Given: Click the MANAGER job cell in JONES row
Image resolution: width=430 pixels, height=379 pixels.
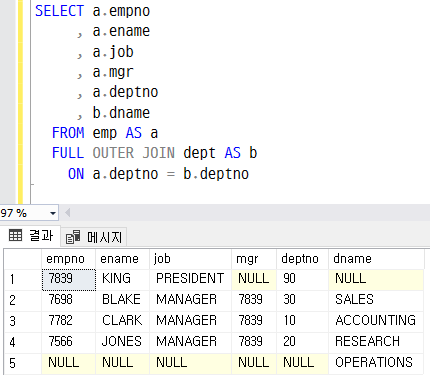Looking at the screenshot, I should [191, 343].
